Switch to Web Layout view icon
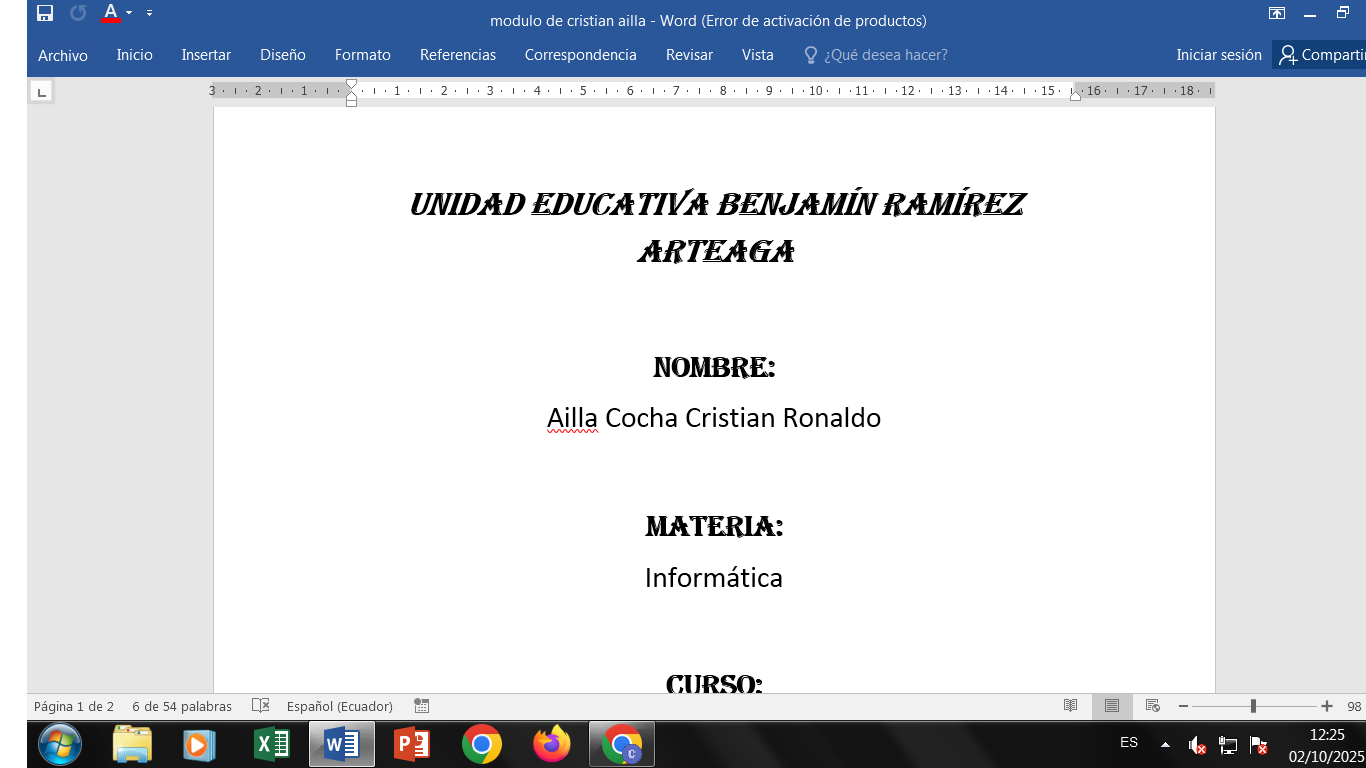The height and width of the screenshot is (768, 1366). click(x=1152, y=706)
